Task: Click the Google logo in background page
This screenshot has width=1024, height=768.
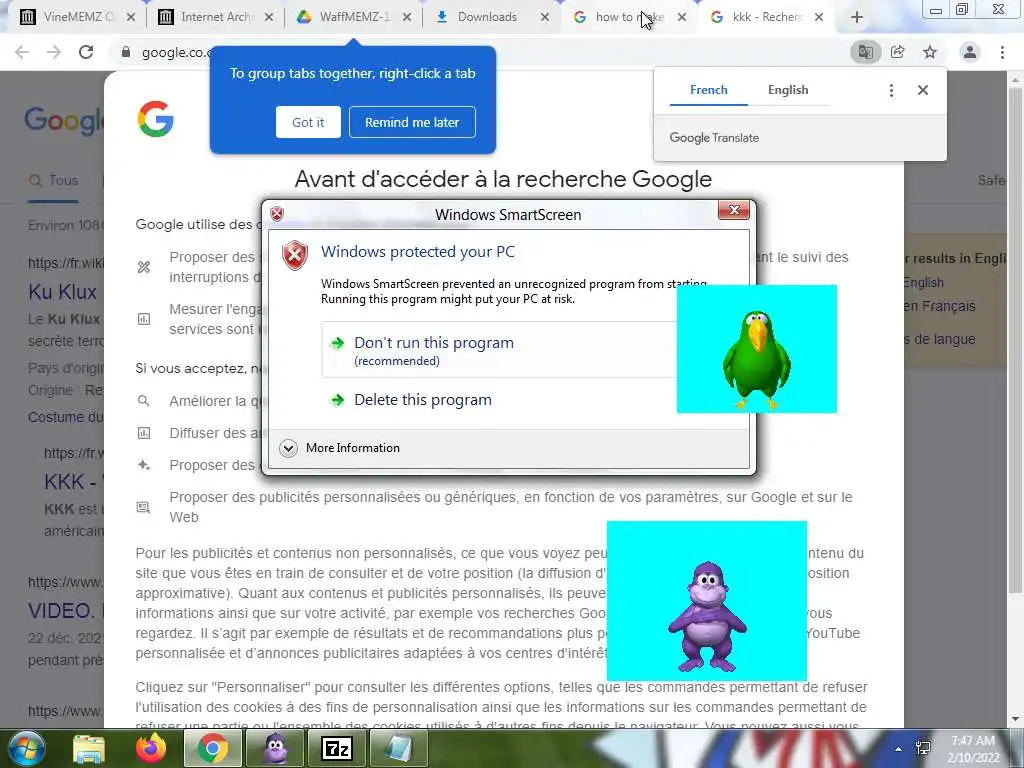Action: 63,120
